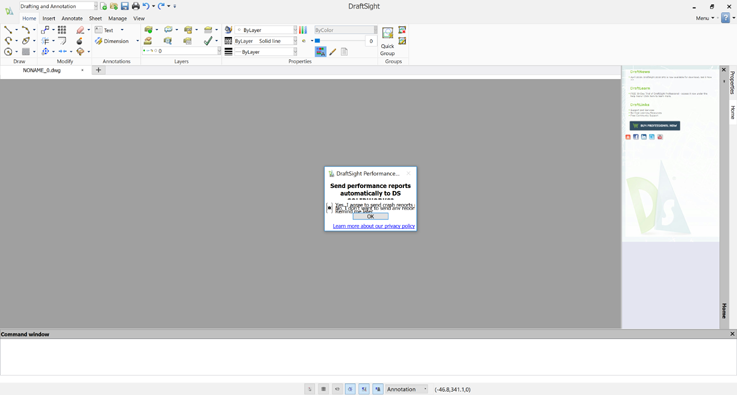Click the NONAME_0.dwg drawing tab

click(42, 70)
